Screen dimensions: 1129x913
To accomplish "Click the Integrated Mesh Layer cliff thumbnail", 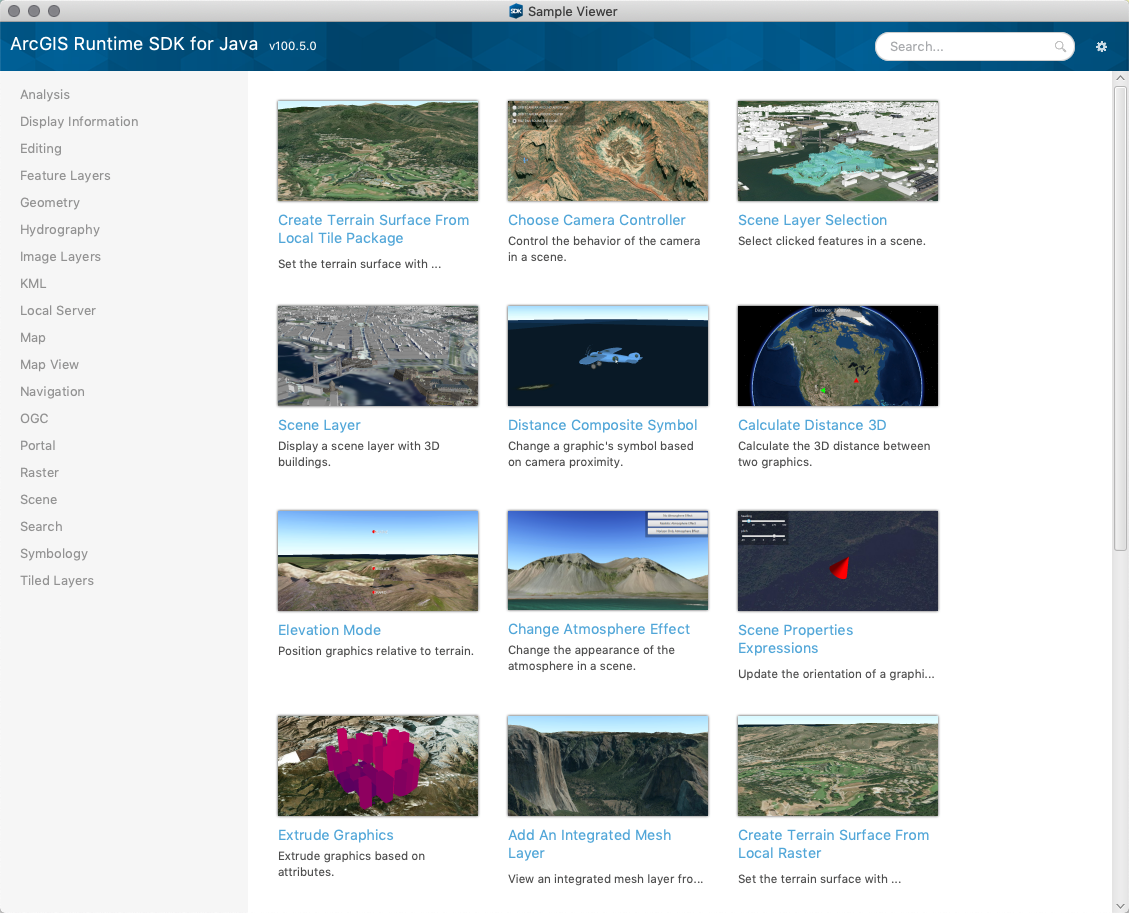I will point(608,765).
